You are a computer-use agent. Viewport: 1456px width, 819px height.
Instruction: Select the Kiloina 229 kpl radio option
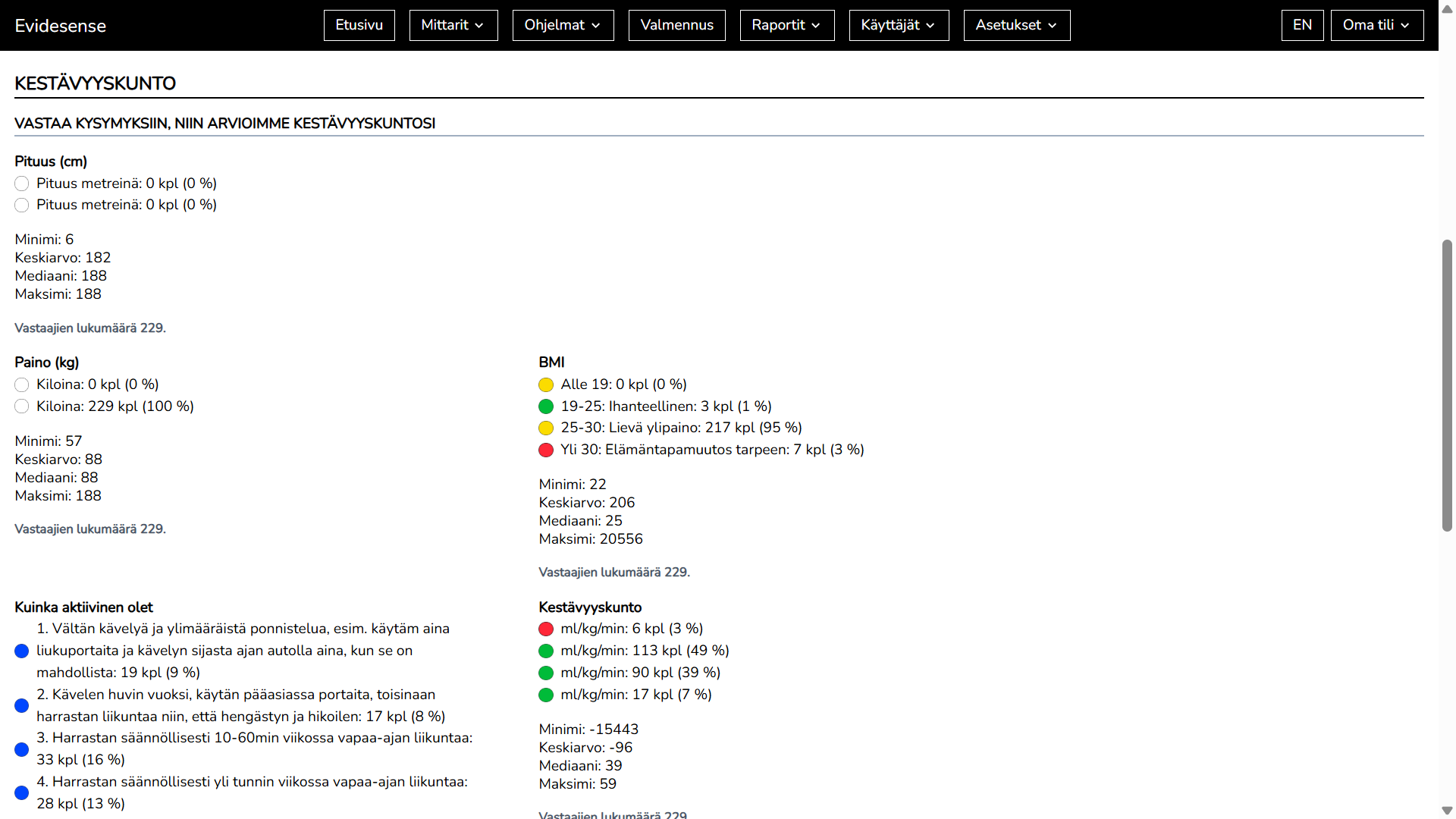(22, 406)
